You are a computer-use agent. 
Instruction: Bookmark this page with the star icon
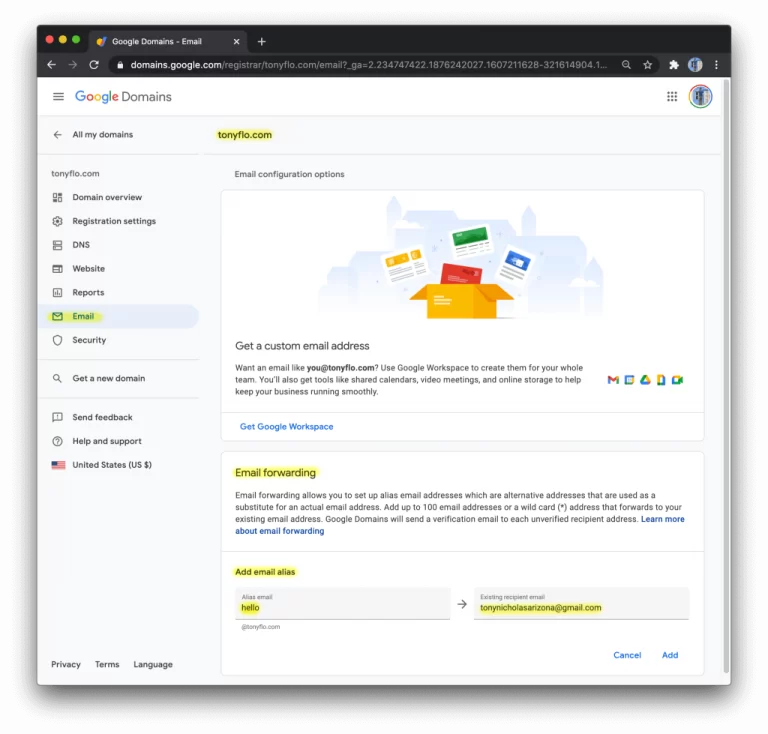[648, 65]
